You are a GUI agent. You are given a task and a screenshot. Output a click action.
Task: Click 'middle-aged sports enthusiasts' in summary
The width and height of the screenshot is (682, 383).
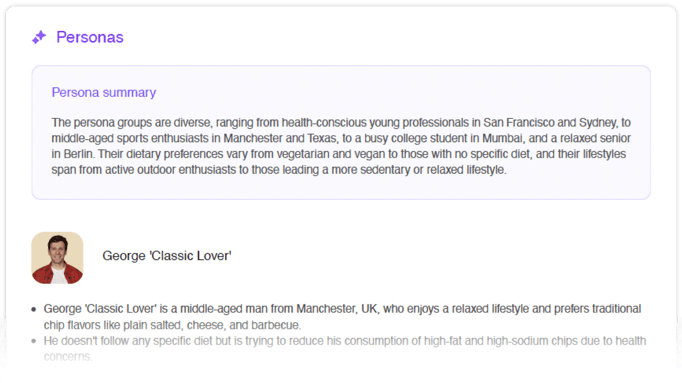(x=130, y=138)
